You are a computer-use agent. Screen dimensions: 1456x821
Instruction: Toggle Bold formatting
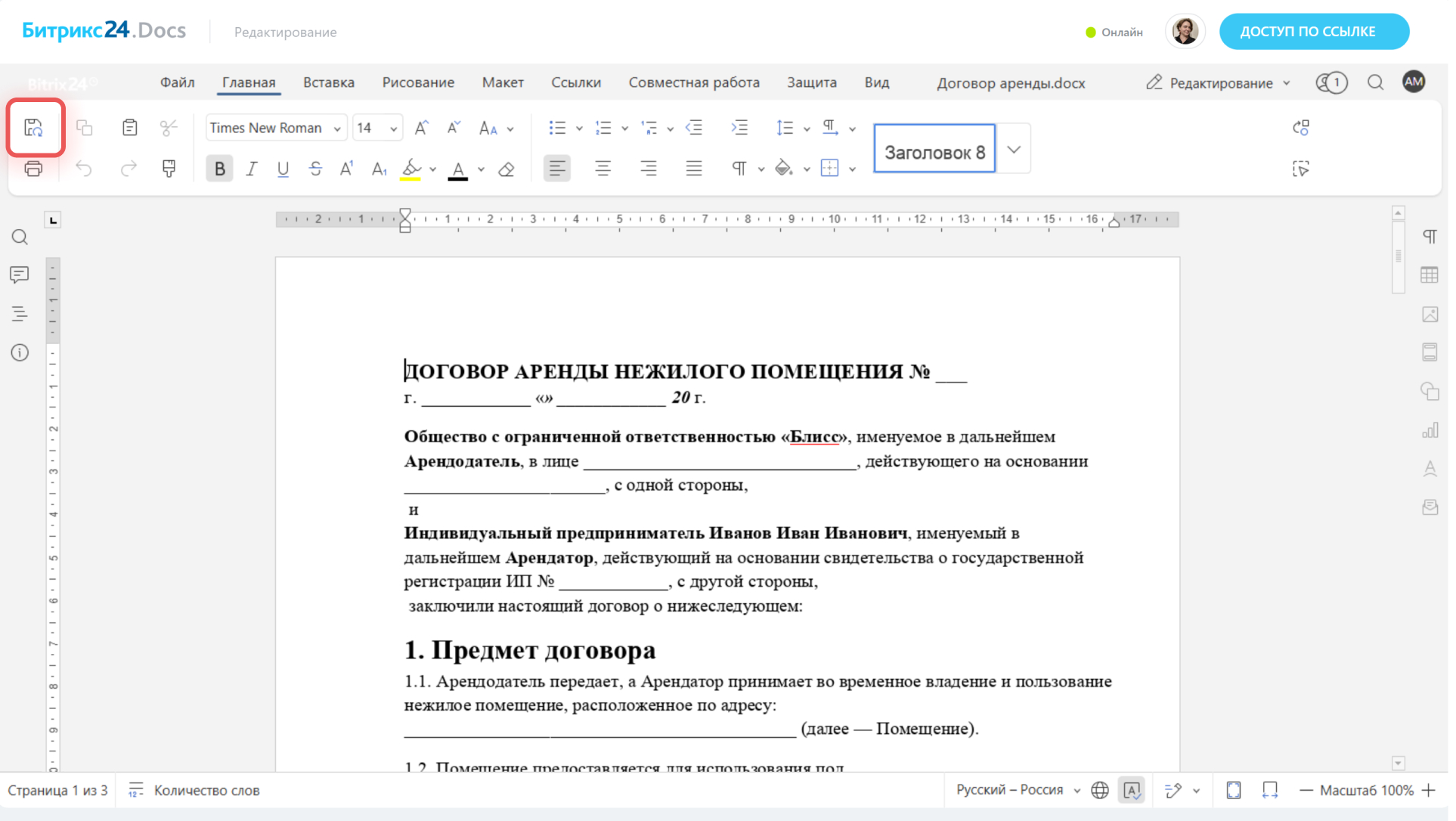coord(219,169)
